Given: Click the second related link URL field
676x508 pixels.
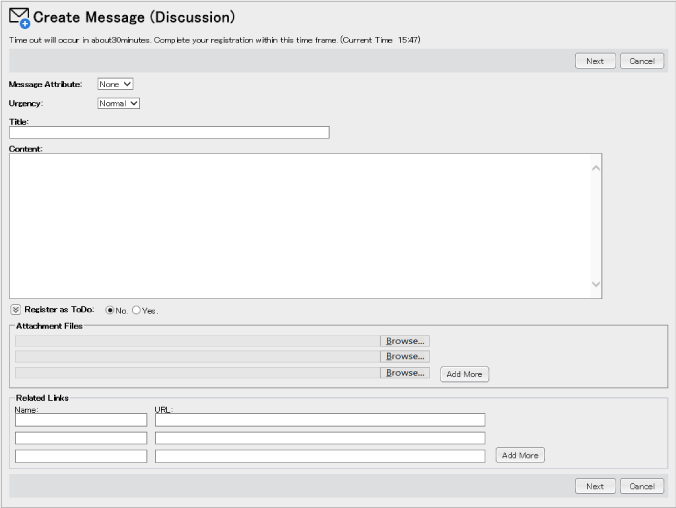Looking at the screenshot, I should pos(320,438).
